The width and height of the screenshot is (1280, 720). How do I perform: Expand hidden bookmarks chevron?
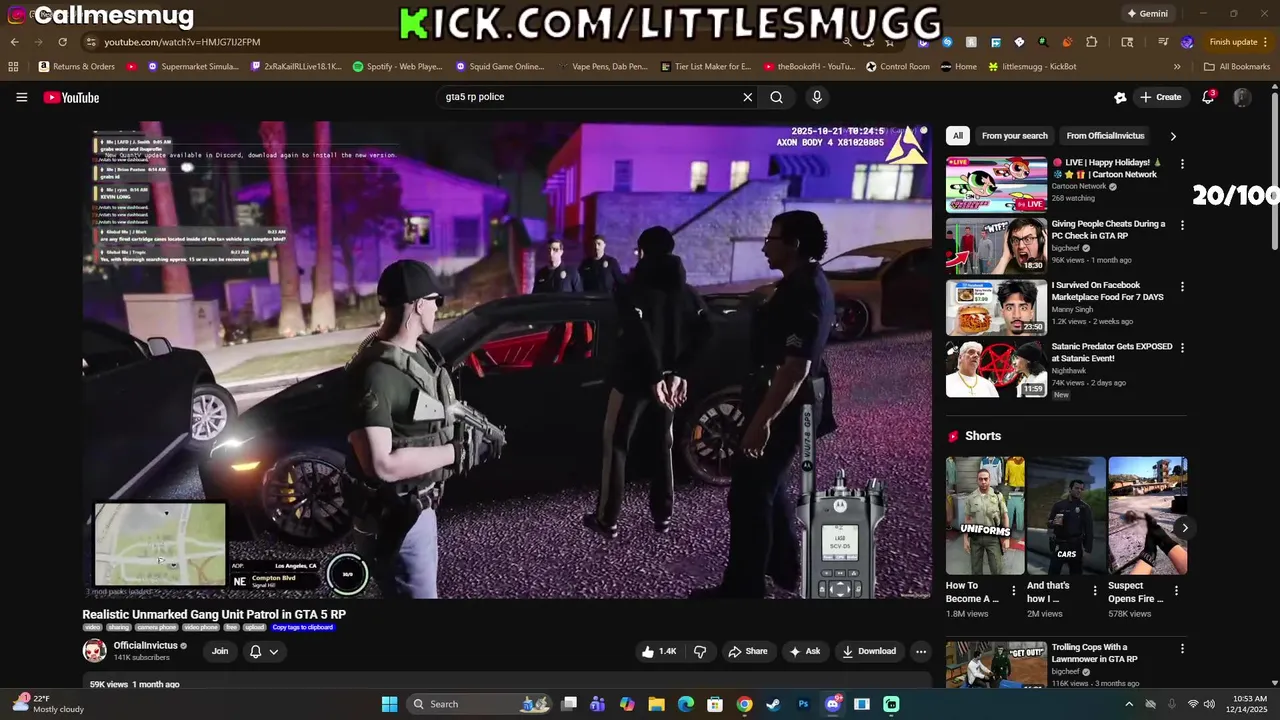pos(1177,67)
